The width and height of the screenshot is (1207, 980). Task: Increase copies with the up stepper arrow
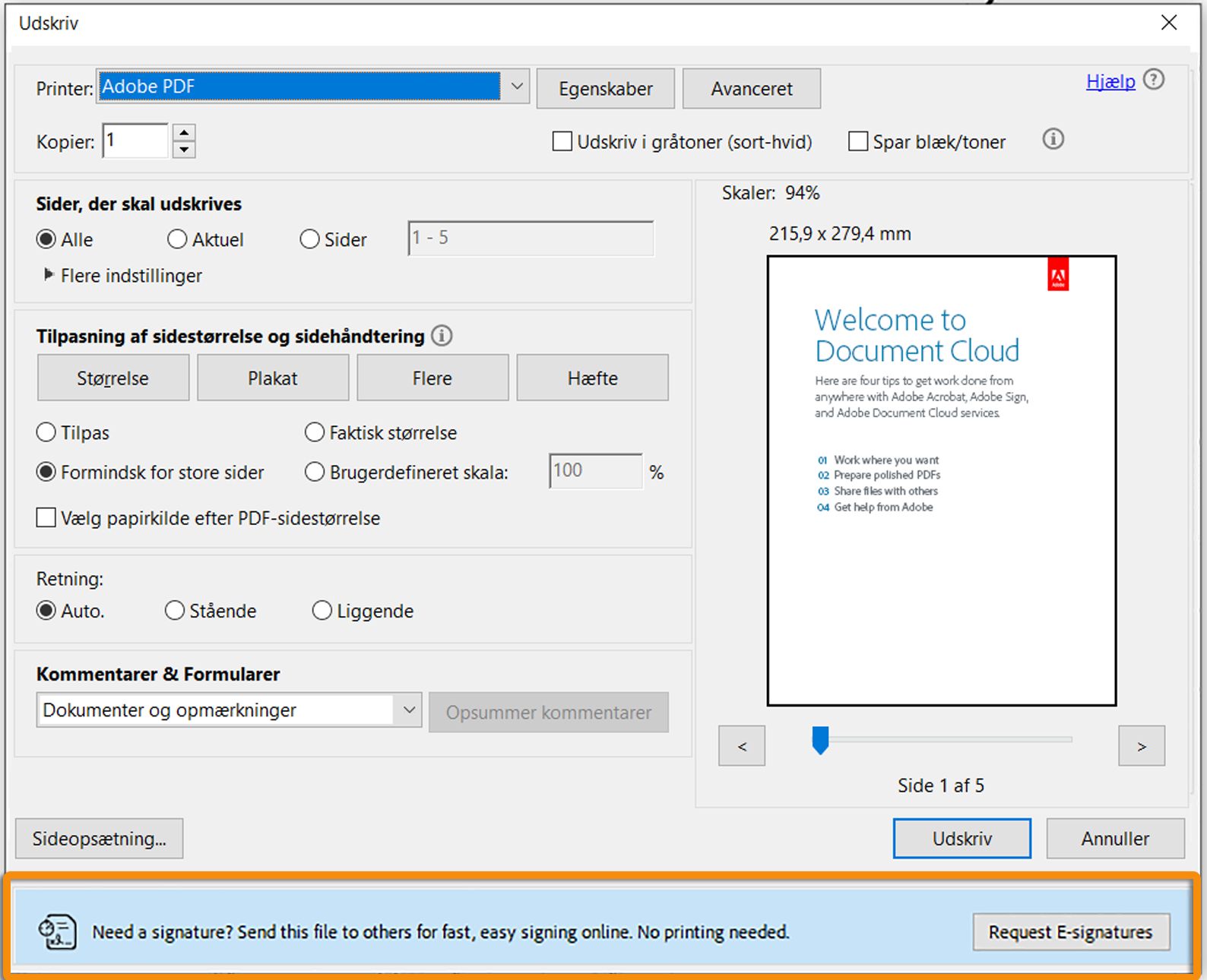(184, 132)
